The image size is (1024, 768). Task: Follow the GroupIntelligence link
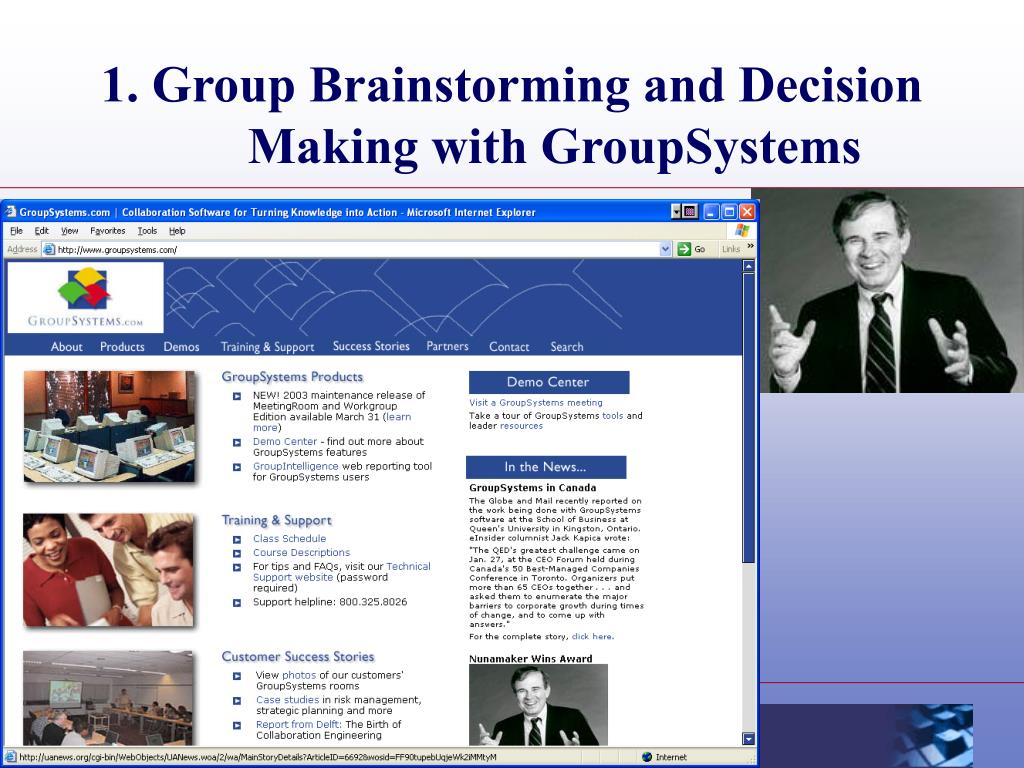coord(295,466)
